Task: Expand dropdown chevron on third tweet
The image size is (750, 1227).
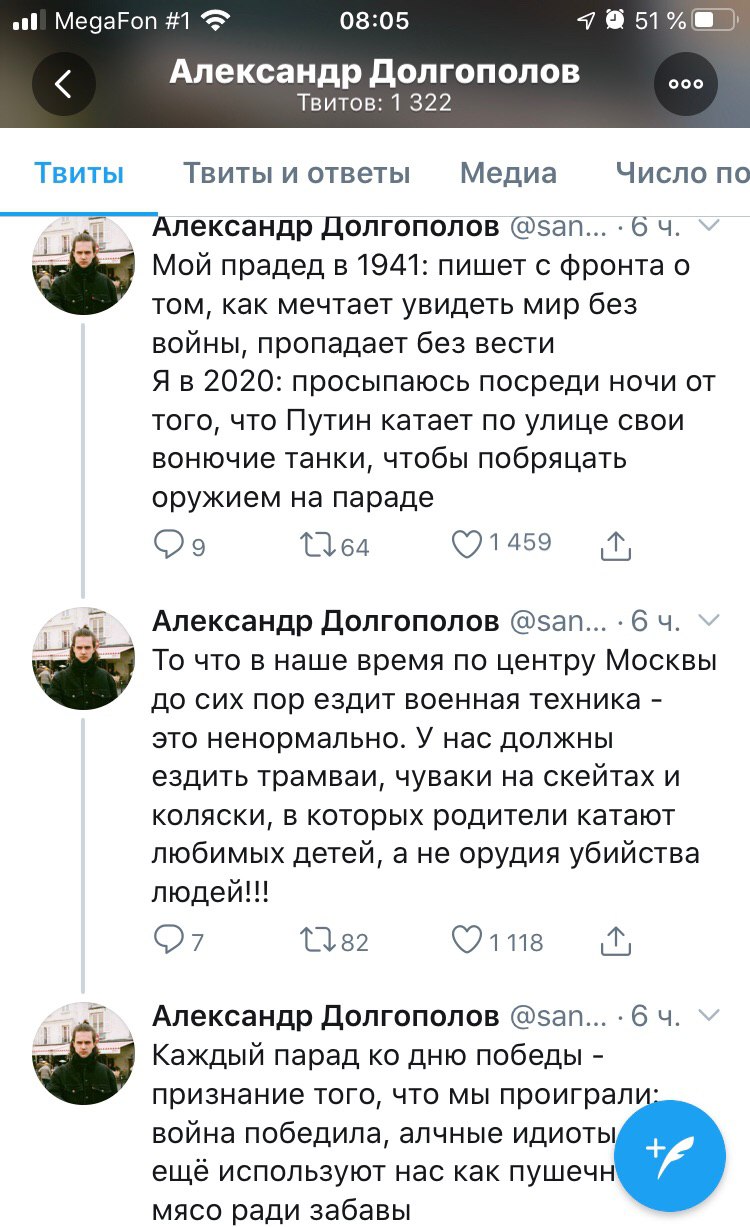Action: (x=708, y=1016)
